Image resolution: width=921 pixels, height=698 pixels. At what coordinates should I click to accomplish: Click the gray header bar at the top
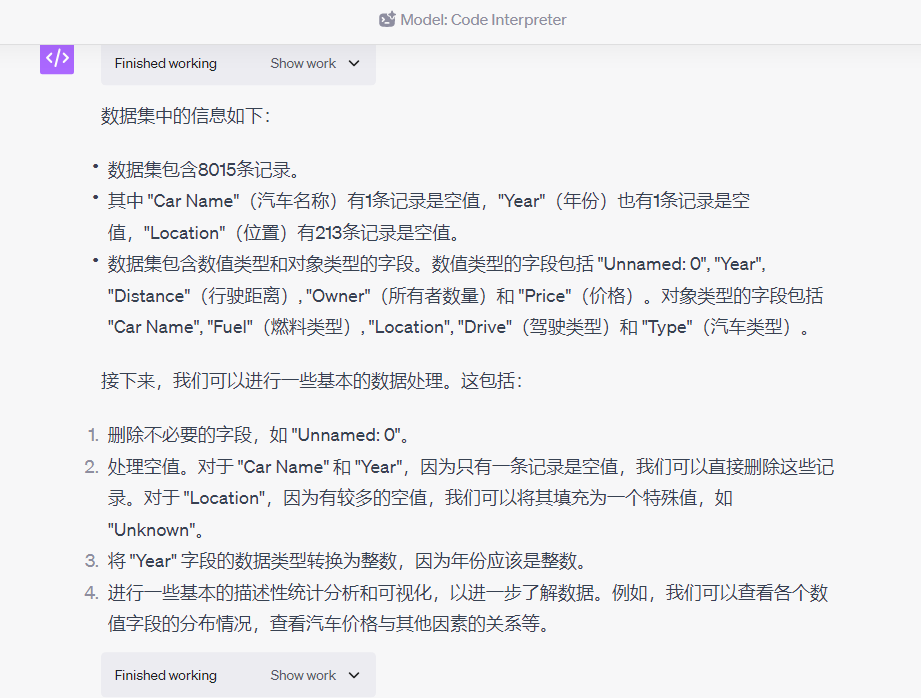460,20
